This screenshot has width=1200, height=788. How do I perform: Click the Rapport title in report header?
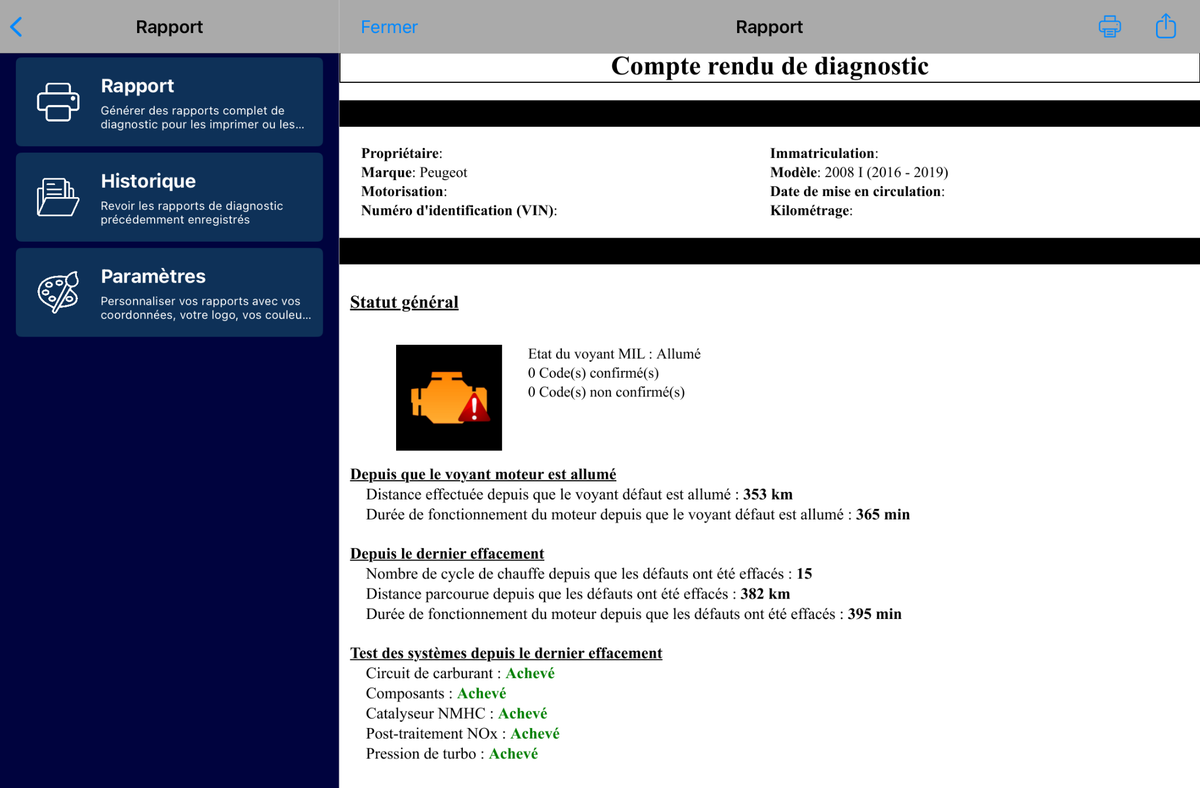pyautogui.click(x=769, y=27)
